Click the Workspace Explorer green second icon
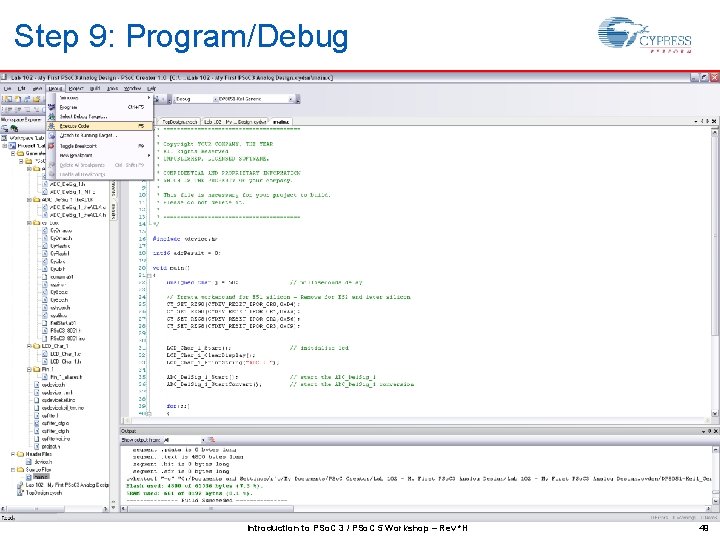 pyautogui.click(x=15, y=129)
